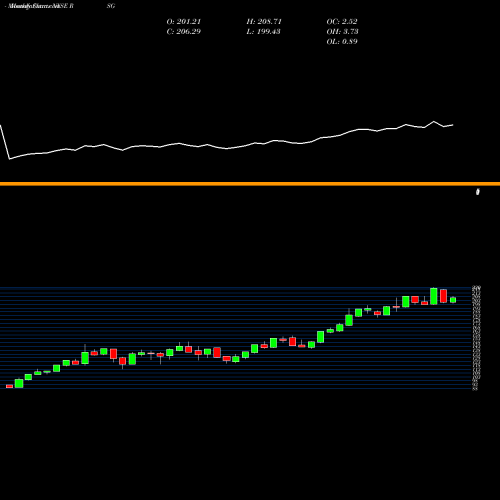Click the small '0' label below orange line
This screenshot has width=500, height=500.
pyautogui.click(x=478, y=192)
